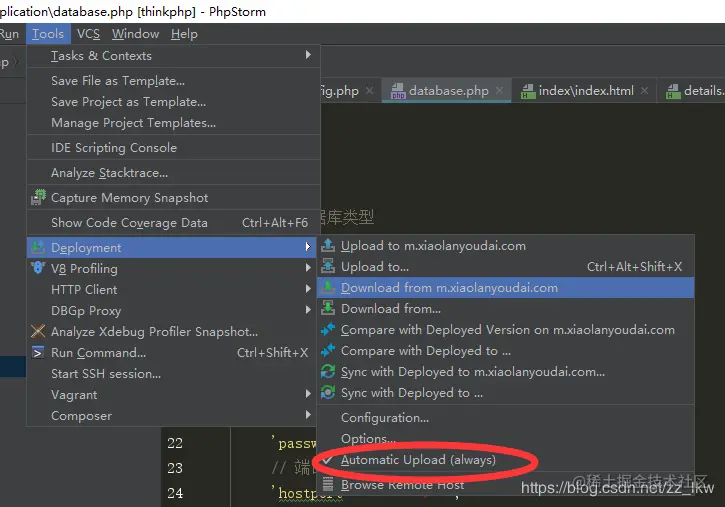The height and width of the screenshot is (507, 725).
Task: Expand the Deployment submenu arrow
Action: pyautogui.click(x=308, y=247)
